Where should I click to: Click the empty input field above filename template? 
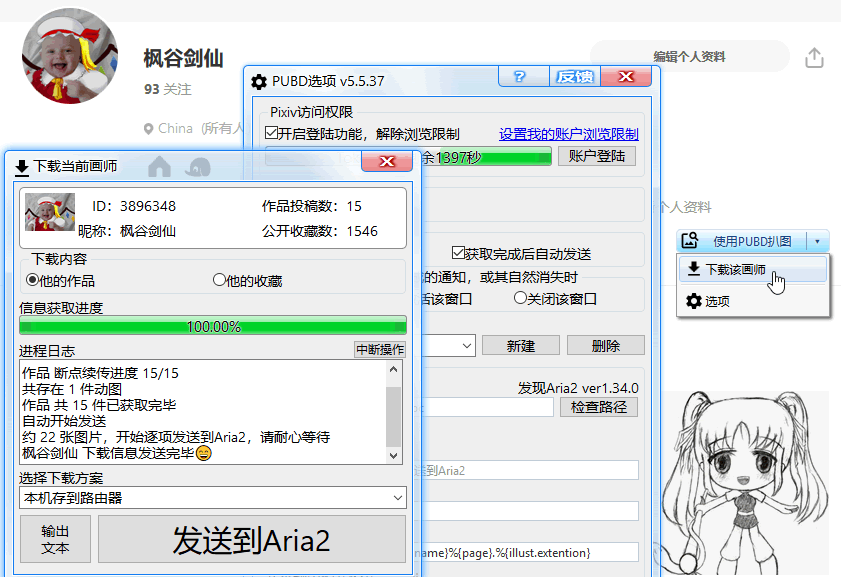click(529, 511)
